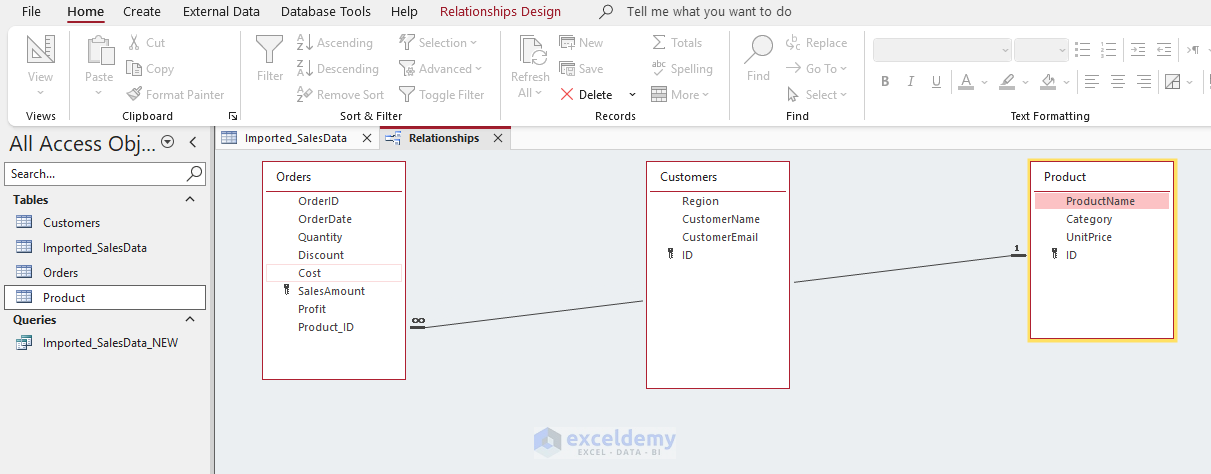Collapse the Tables group in navigation pane
Image resolution: width=1211 pixels, height=474 pixels.
pyautogui.click(x=190, y=200)
